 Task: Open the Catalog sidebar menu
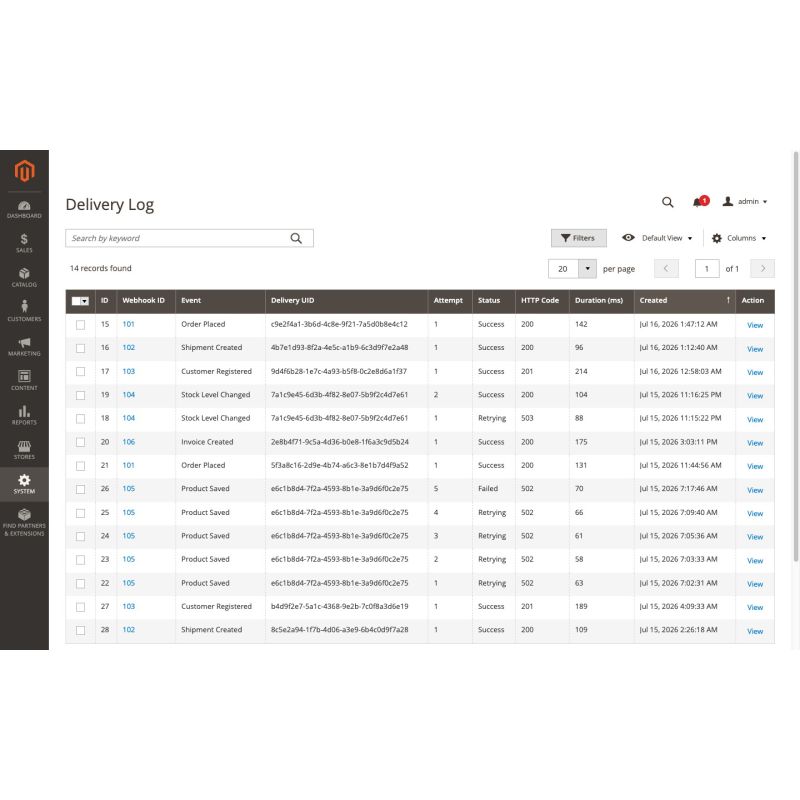click(24, 278)
